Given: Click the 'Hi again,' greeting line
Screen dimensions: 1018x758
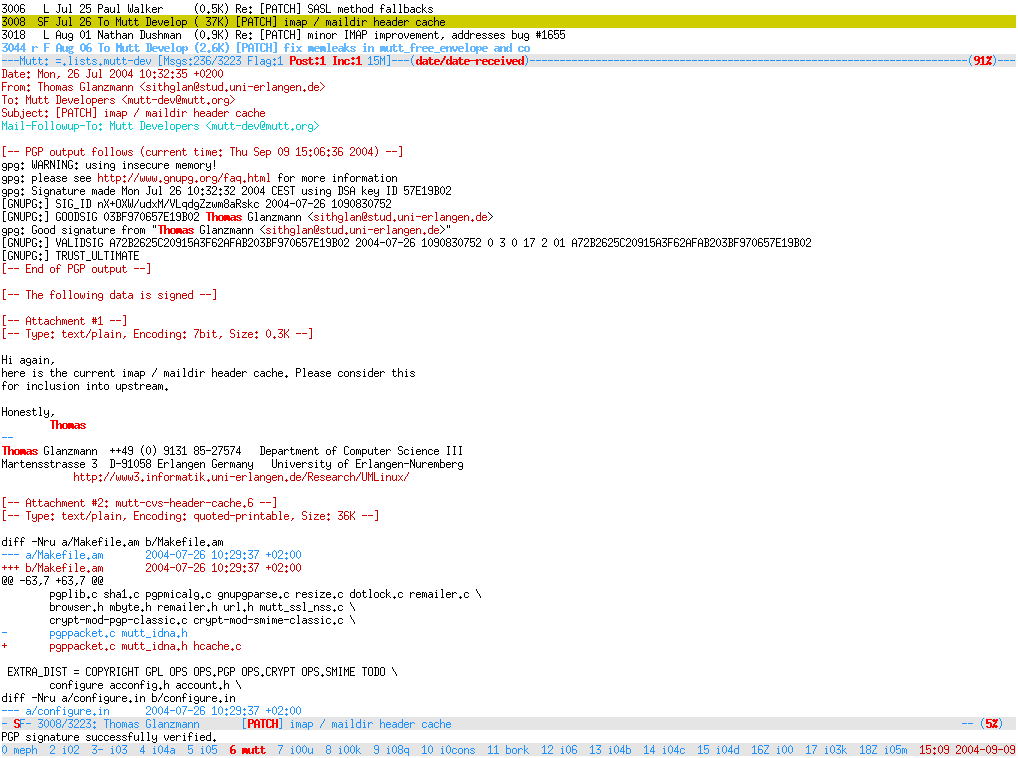Looking at the screenshot, I should click(28, 360).
